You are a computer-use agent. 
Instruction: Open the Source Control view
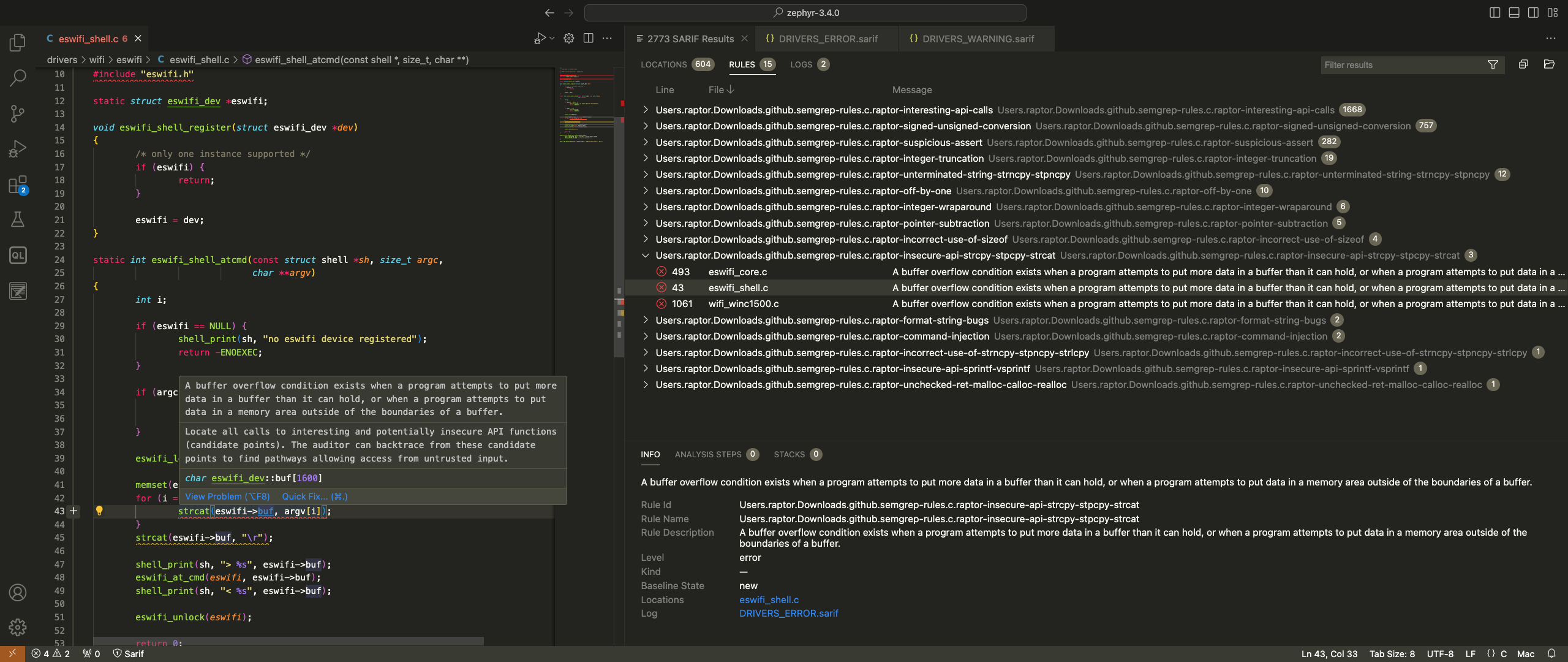18,113
